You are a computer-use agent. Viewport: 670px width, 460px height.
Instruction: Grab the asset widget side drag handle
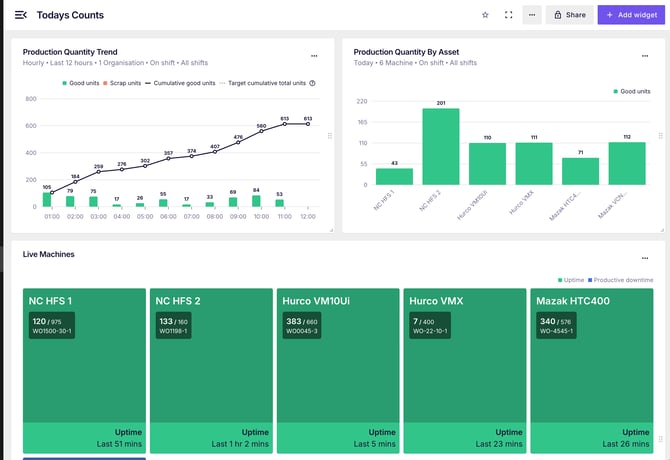pyautogui.click(x=661, y=136)
